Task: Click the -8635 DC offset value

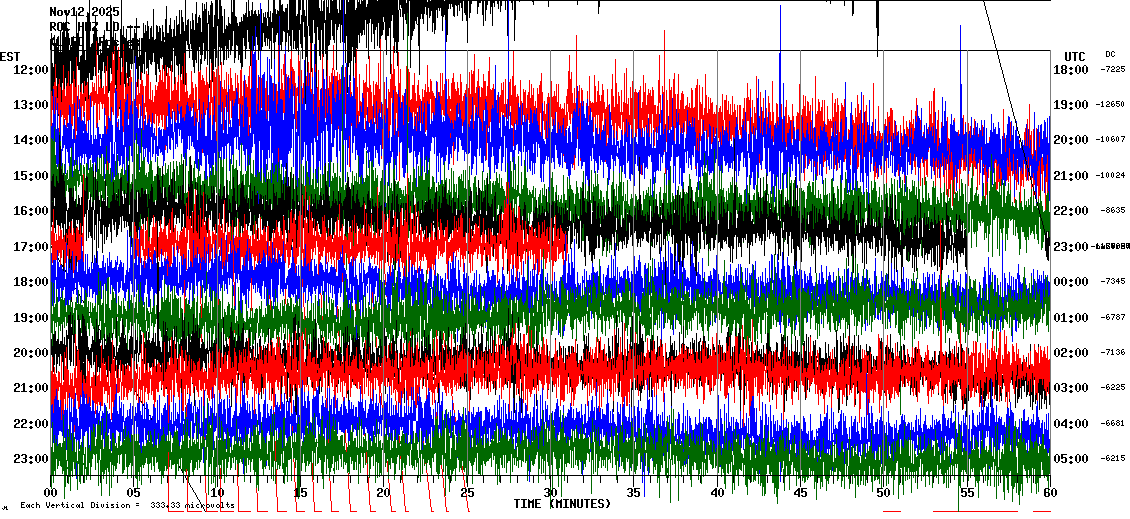Action: tap(1113, 211)
